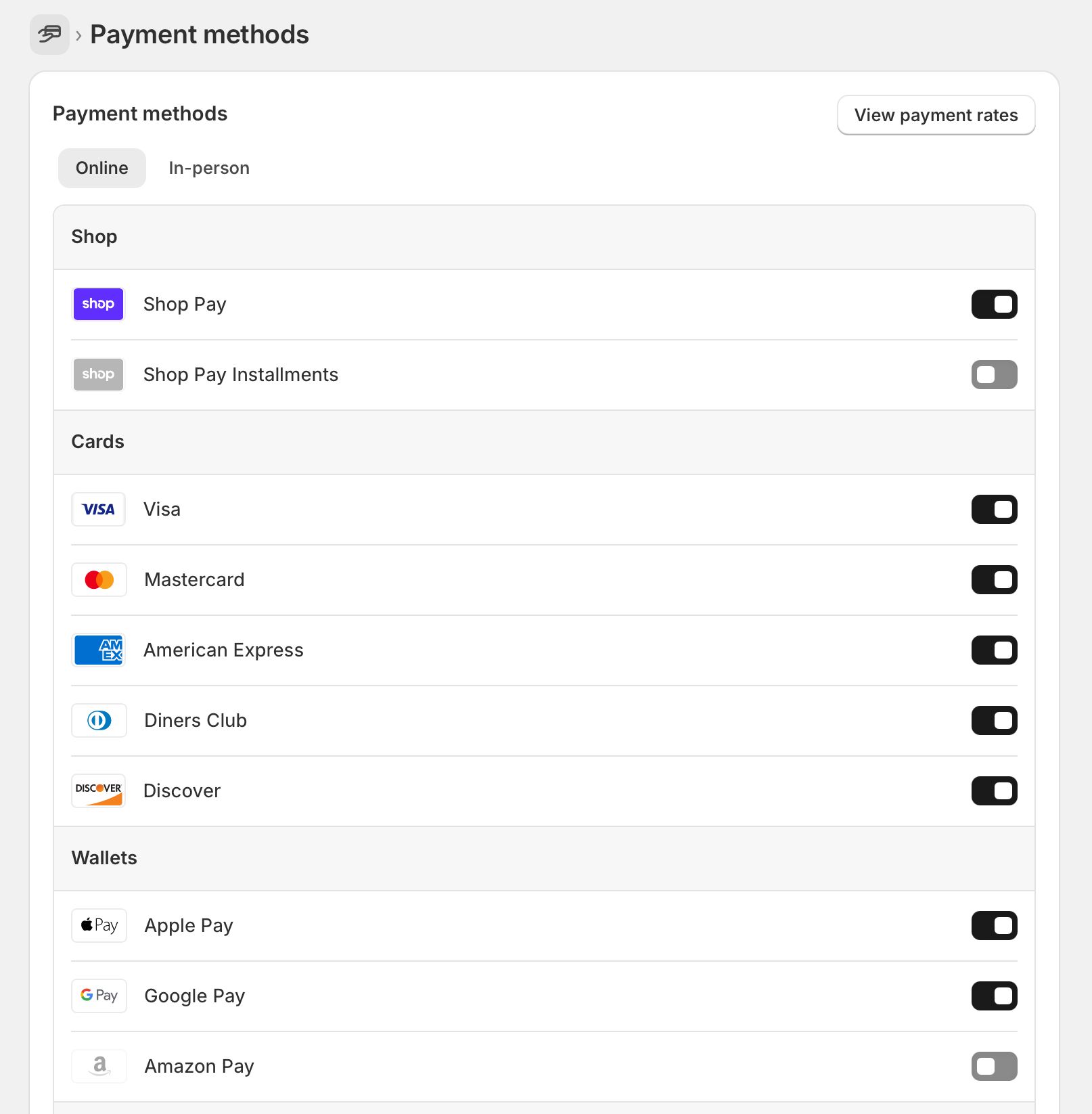Screen dimensions: 1092x1114
Task: Click the breadcrumb chevron beside Payment methods
Action: pos(79,35)
